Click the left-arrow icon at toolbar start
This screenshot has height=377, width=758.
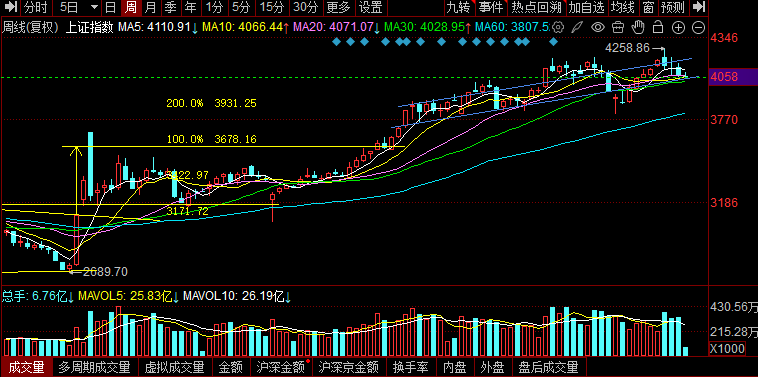click(11, 7)
